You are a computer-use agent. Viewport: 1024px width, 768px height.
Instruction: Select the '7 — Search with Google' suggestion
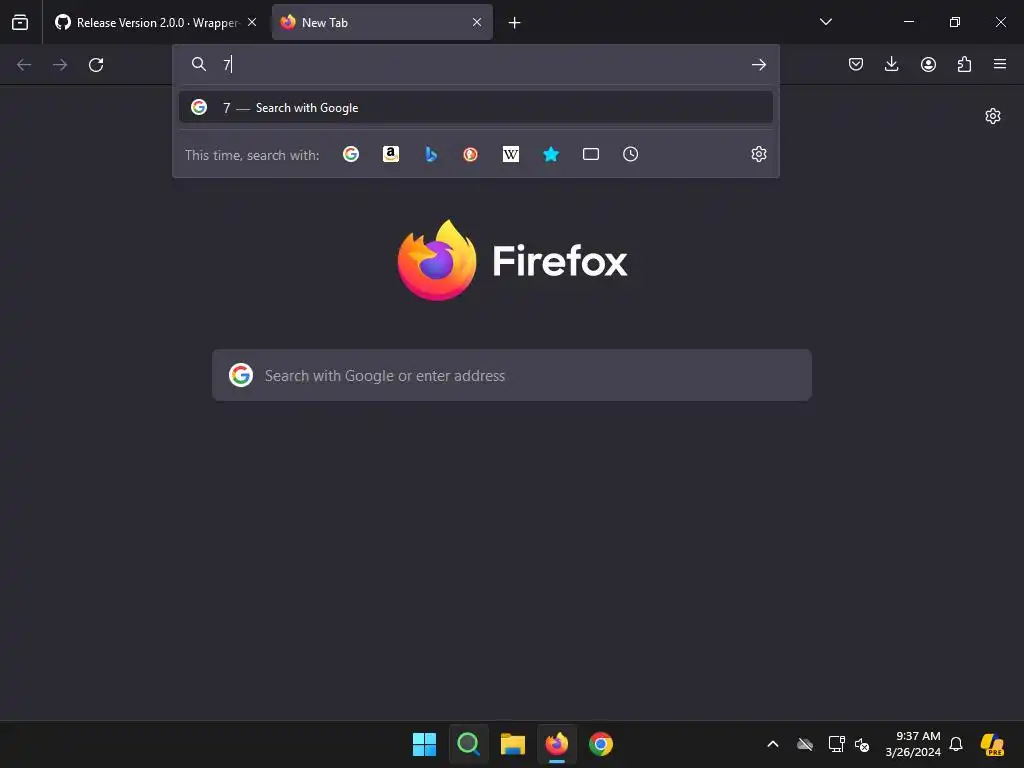click(x=475, y=108)
